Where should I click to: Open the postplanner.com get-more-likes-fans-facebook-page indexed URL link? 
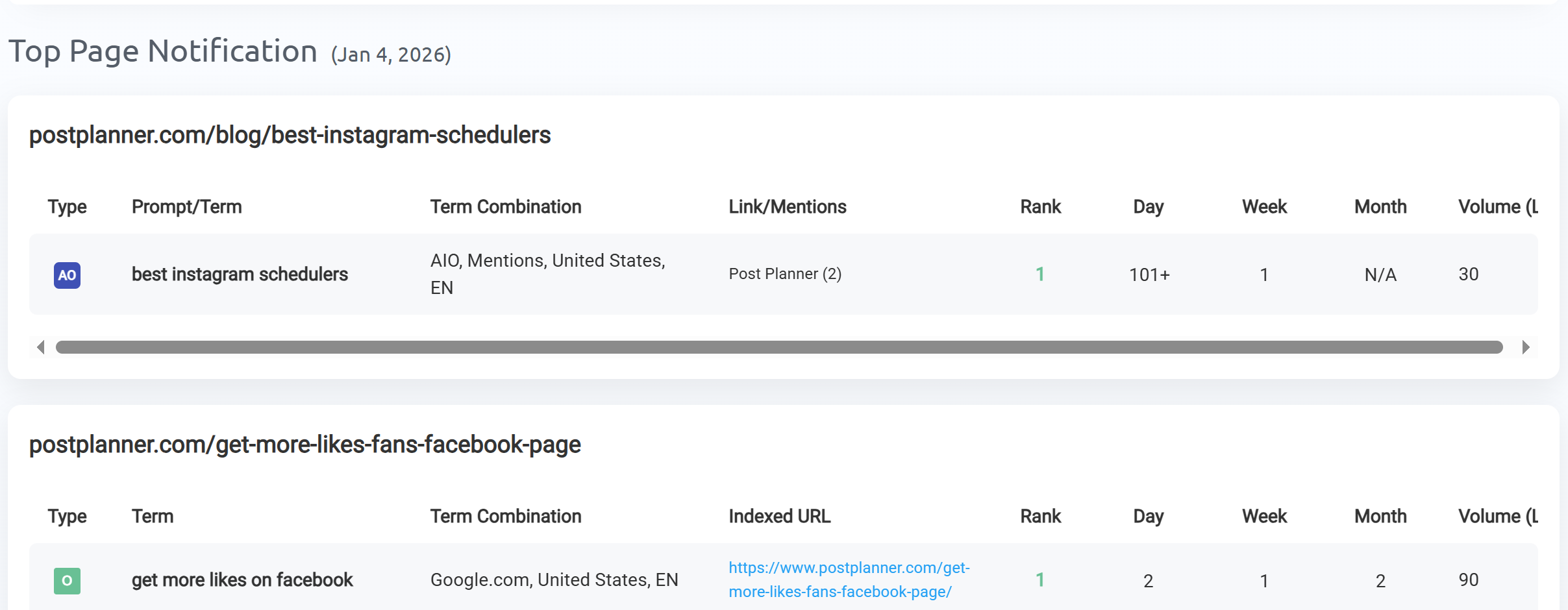pyautogui.click(x=849, y=579)
